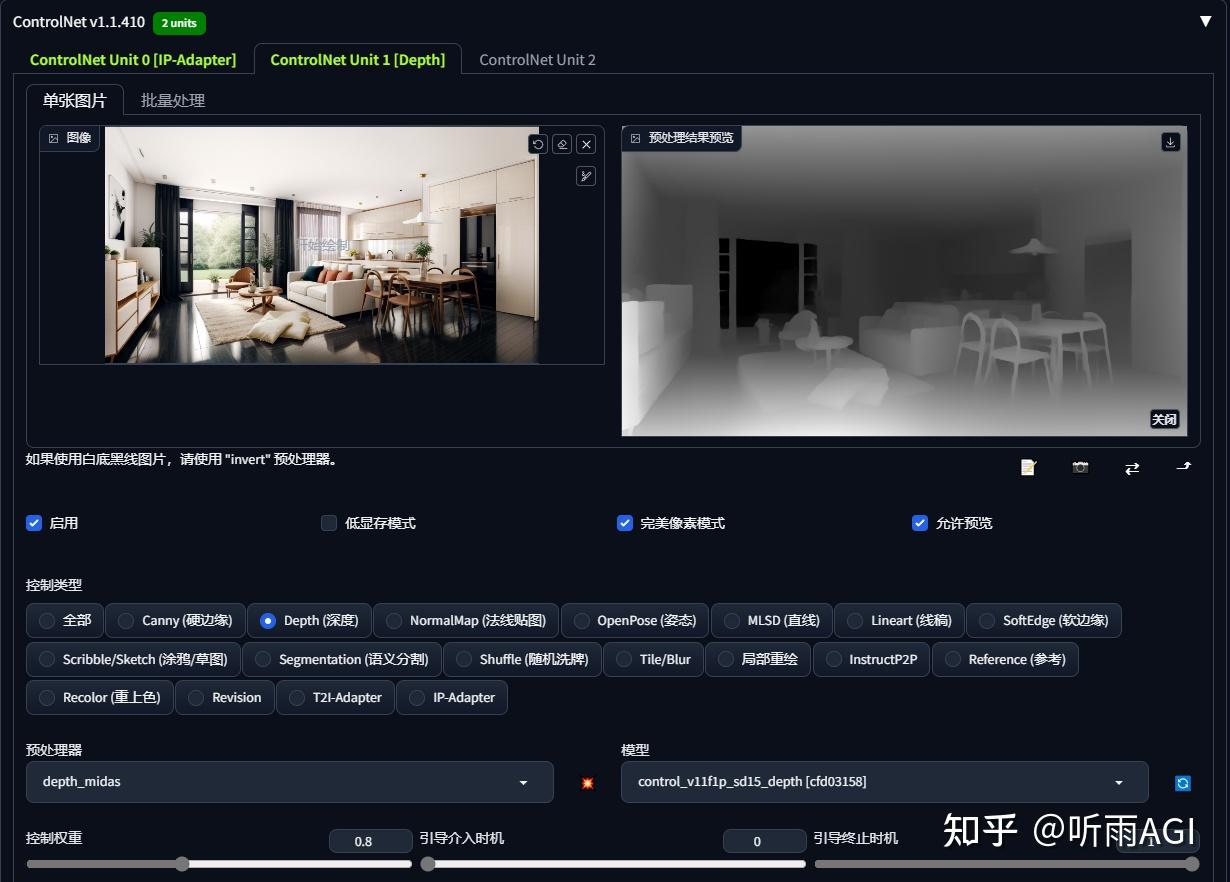Select the Recolor (重上色) option

click(100, 697)
